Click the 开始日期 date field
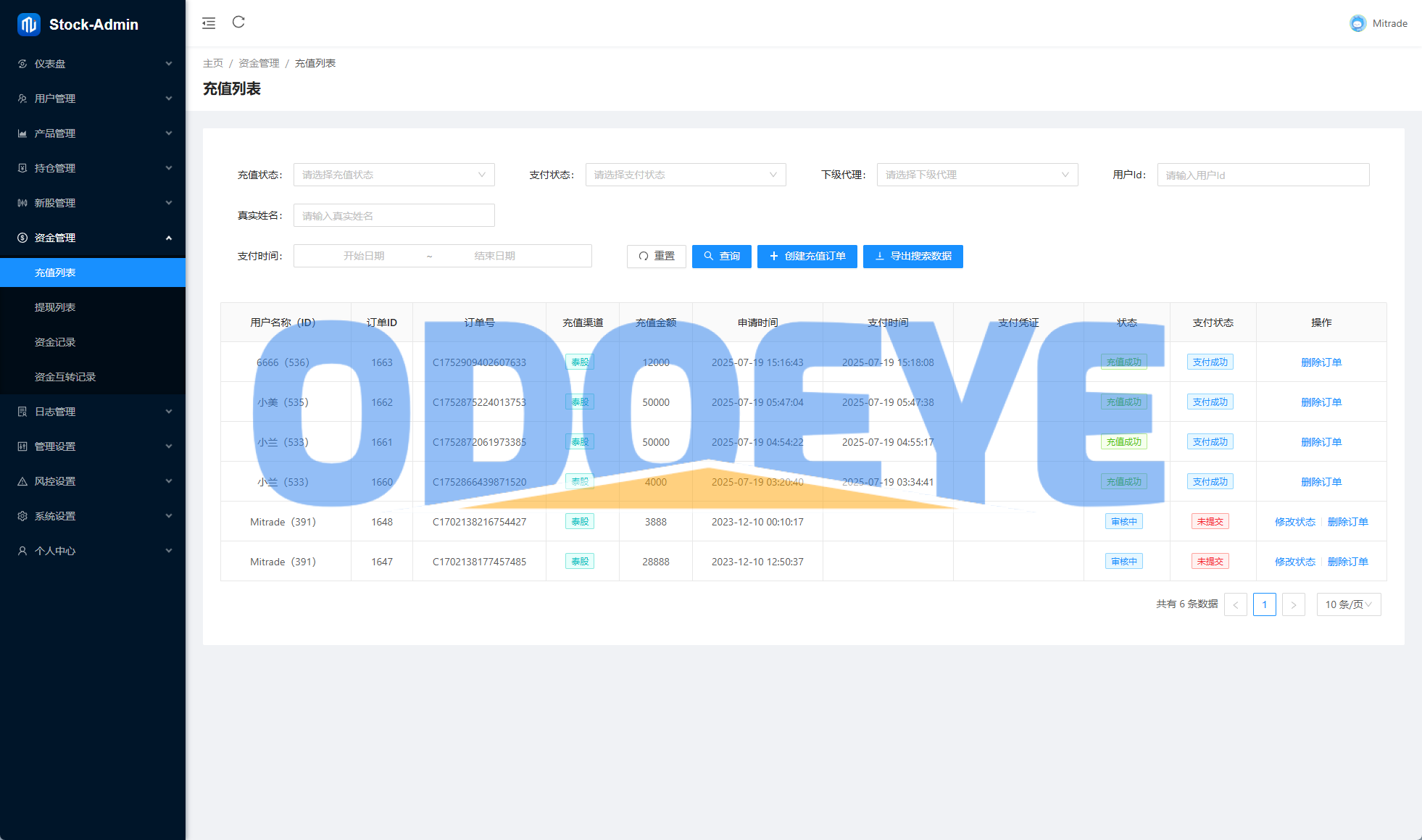Image resolution: width=1422 pixels, height=840 pixels. (x=364, y=256)
